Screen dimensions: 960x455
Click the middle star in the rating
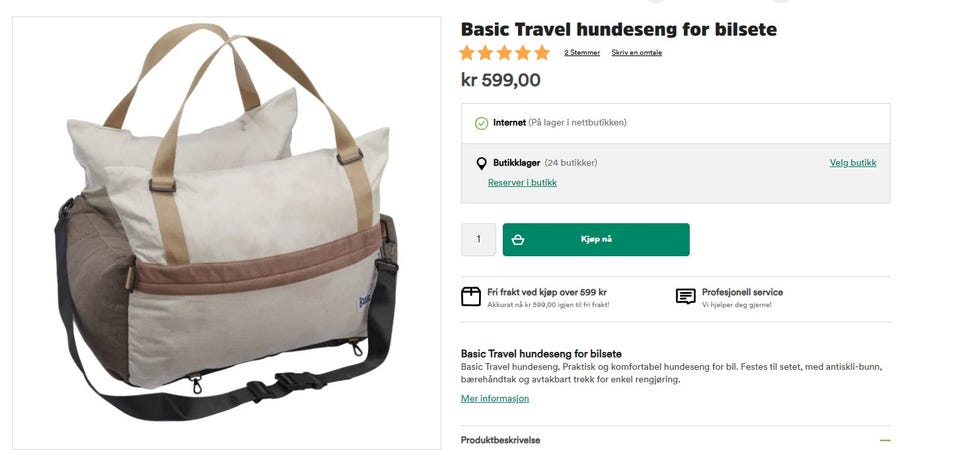click(x=505, y=53)
